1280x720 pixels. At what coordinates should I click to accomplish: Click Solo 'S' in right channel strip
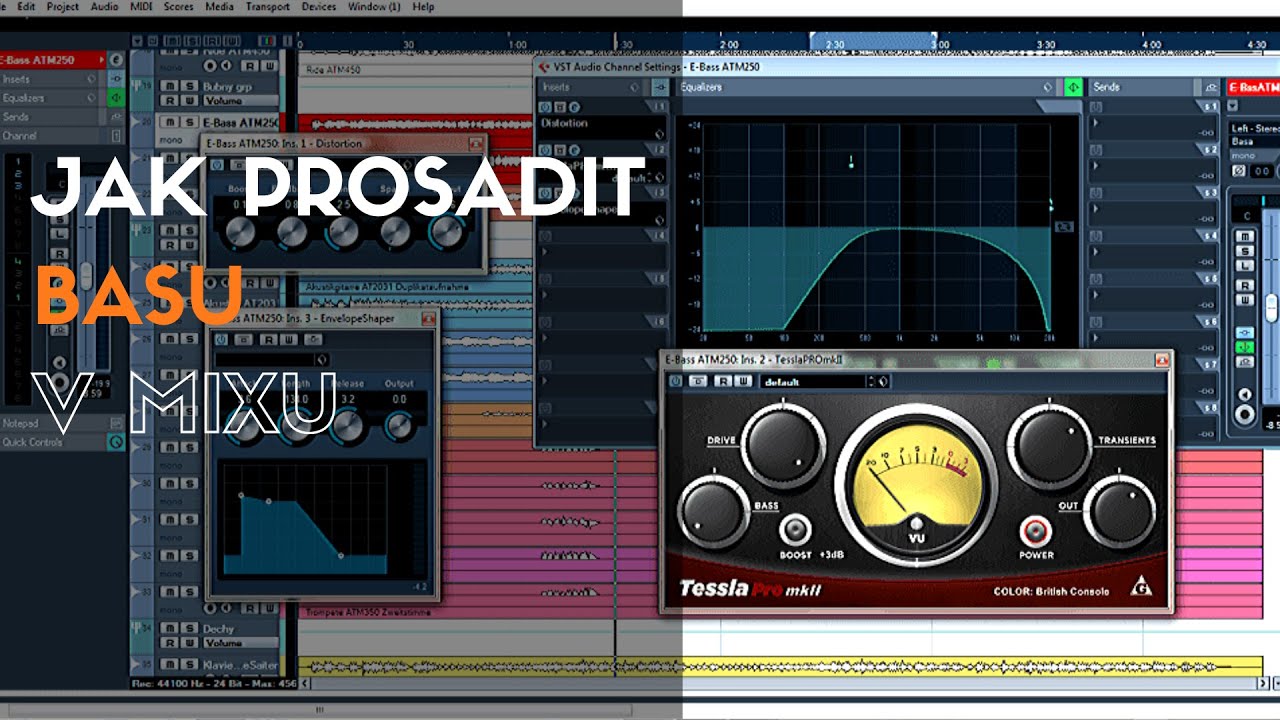[1245, 251]
